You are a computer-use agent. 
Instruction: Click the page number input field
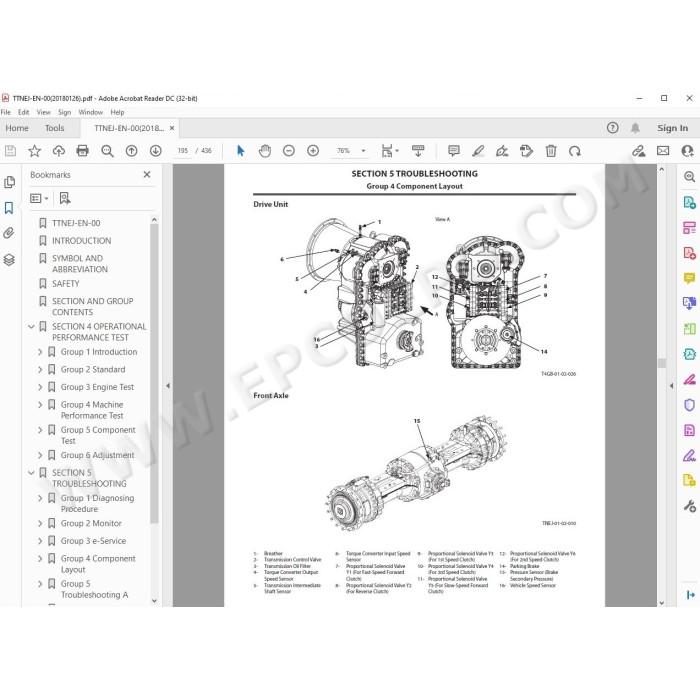(x=183, y=151)
